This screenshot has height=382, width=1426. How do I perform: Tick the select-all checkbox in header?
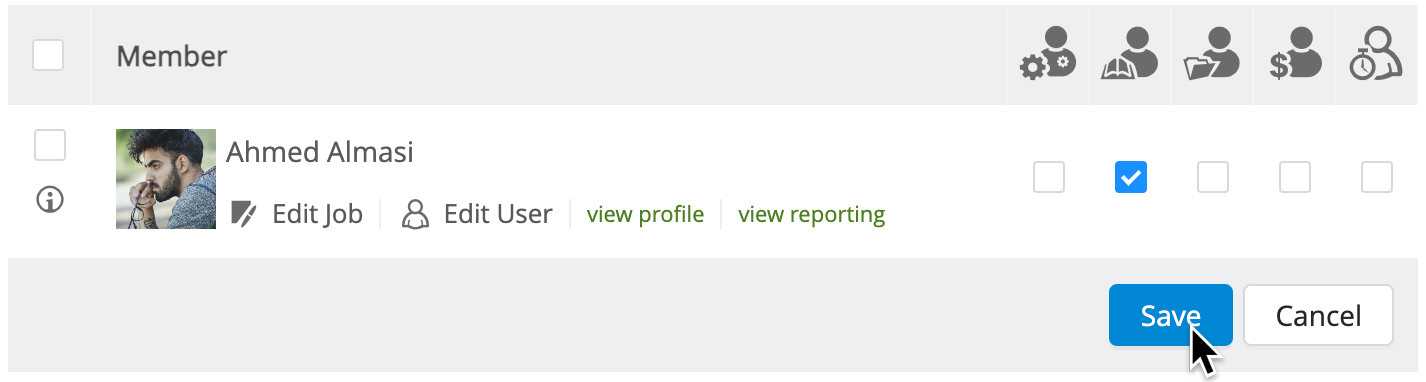[48, 55]
